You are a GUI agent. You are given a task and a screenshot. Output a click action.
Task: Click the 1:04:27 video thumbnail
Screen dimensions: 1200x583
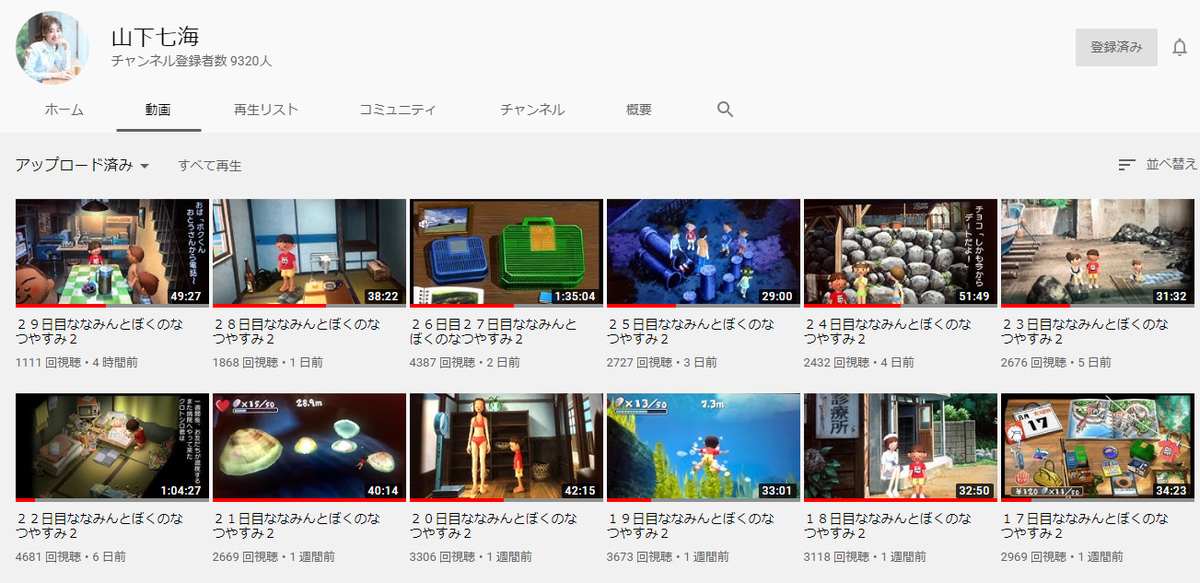(x=112, y=447)
